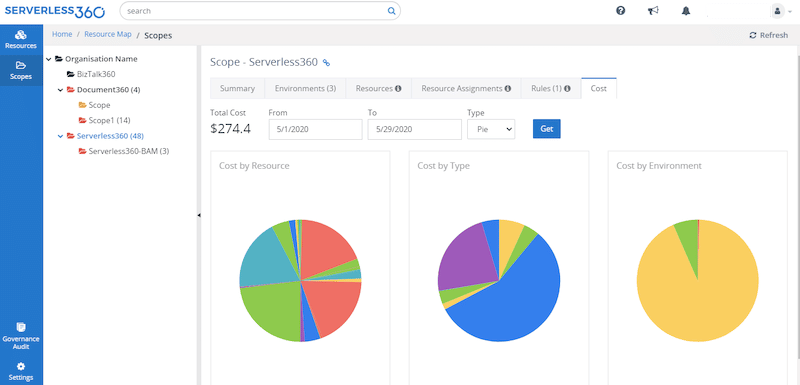Click the search magnifier icon

391,11
